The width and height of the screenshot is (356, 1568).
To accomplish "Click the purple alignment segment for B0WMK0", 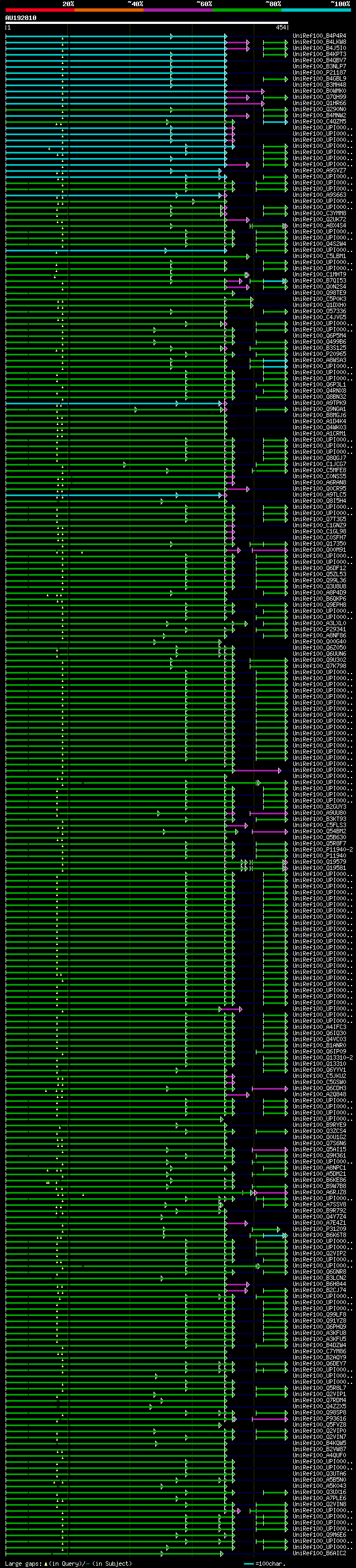I will click(x=245, y=91).
